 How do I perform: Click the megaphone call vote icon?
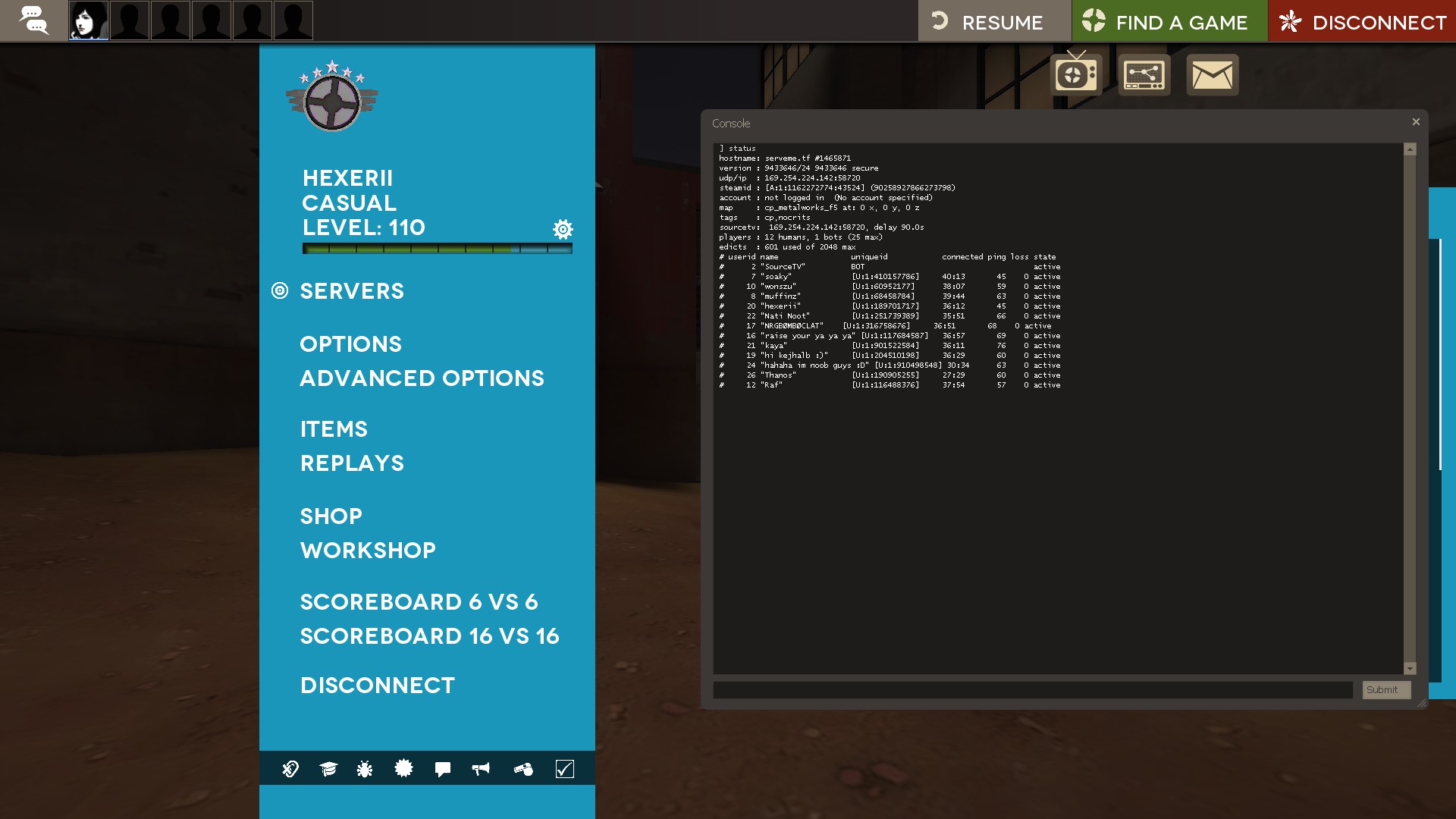pos(481,769)
